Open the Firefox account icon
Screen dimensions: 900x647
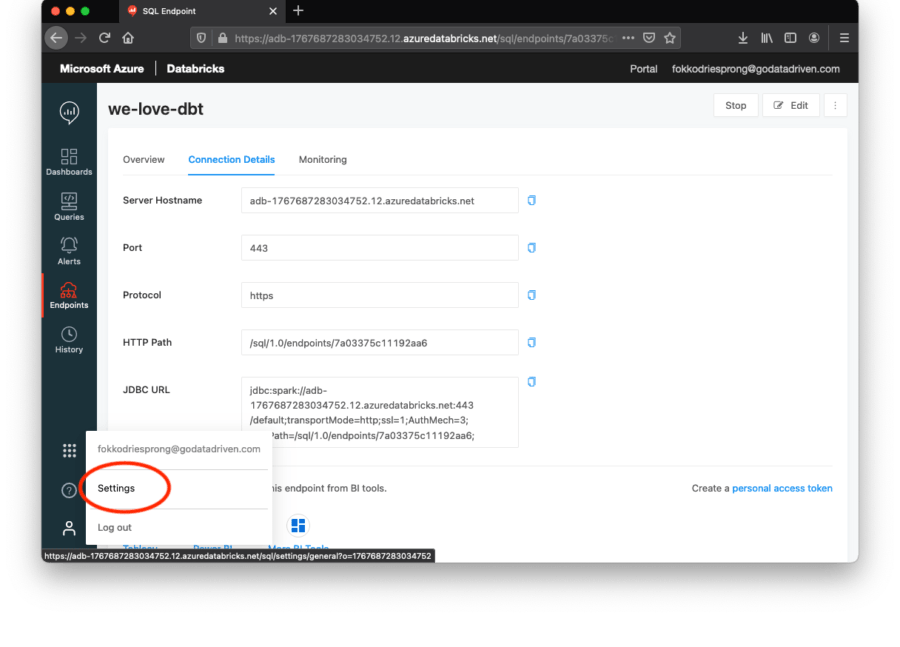814,38
